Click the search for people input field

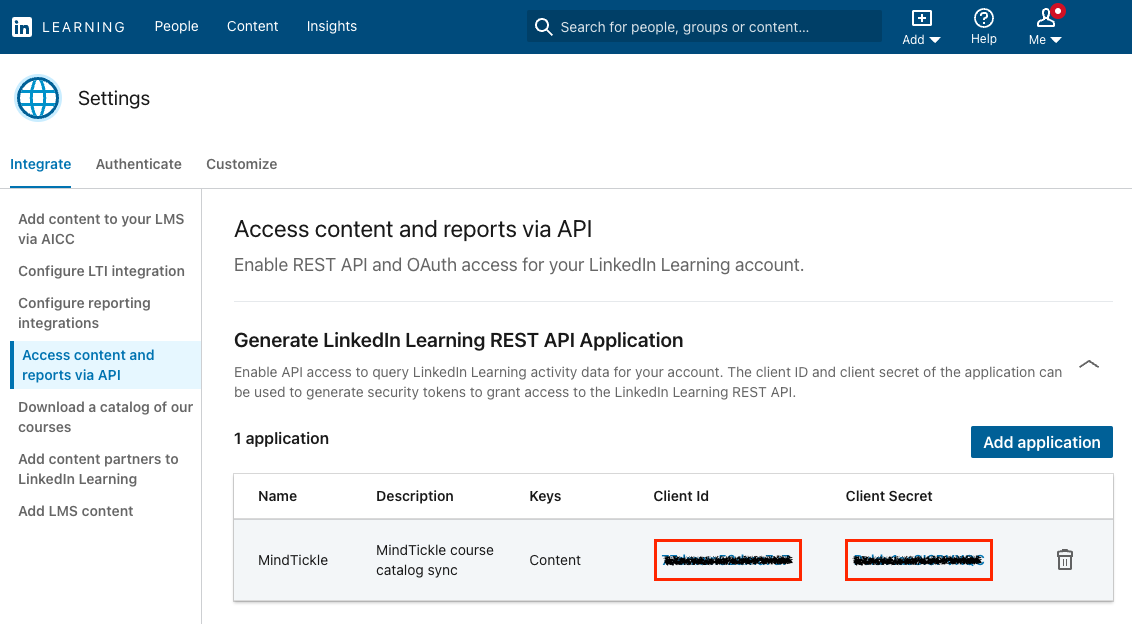click(700, 26)
